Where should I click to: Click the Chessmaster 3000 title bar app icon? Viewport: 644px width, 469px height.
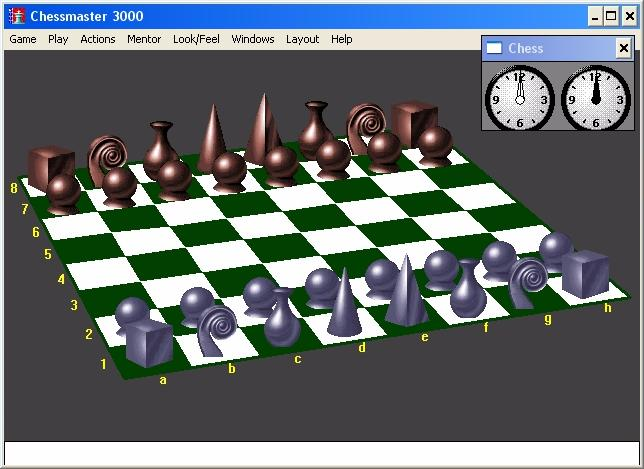click(x=17, y=16)
